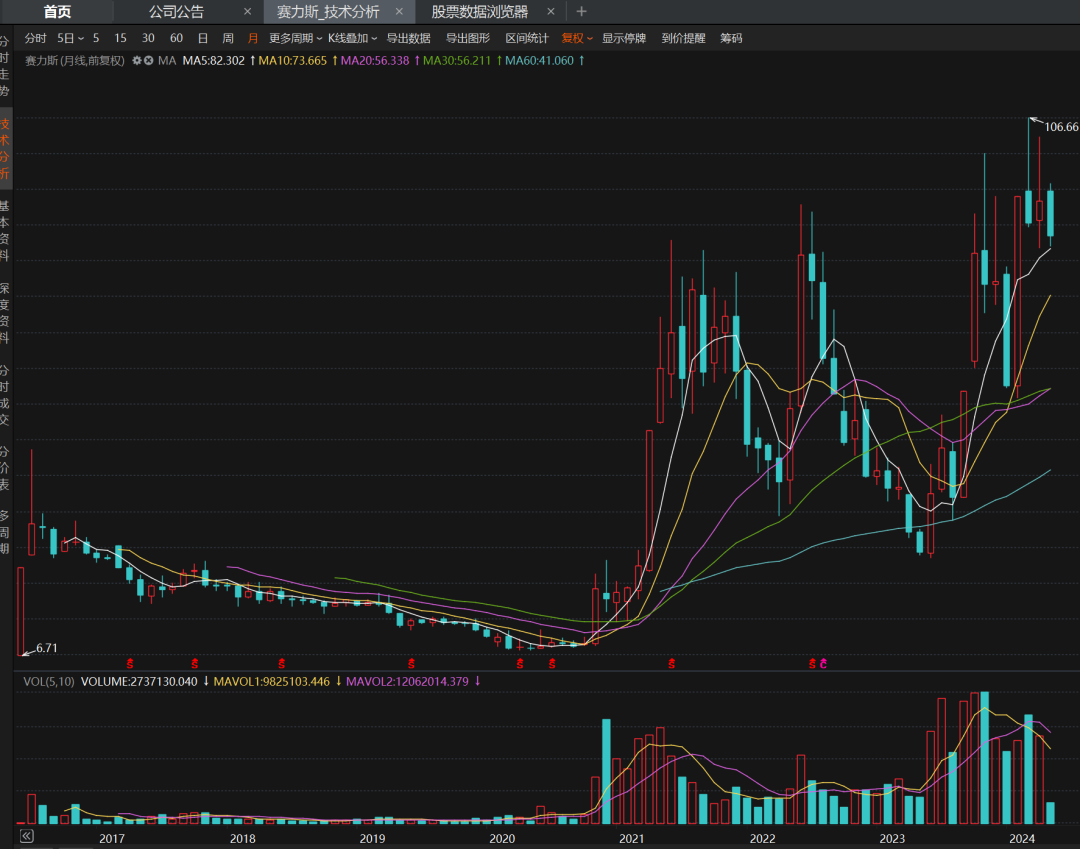This screenshot has width=1080, height=849.
Task: Click the 106.66 high price label
Action: pyautogui.click(x=1060, y=127)
